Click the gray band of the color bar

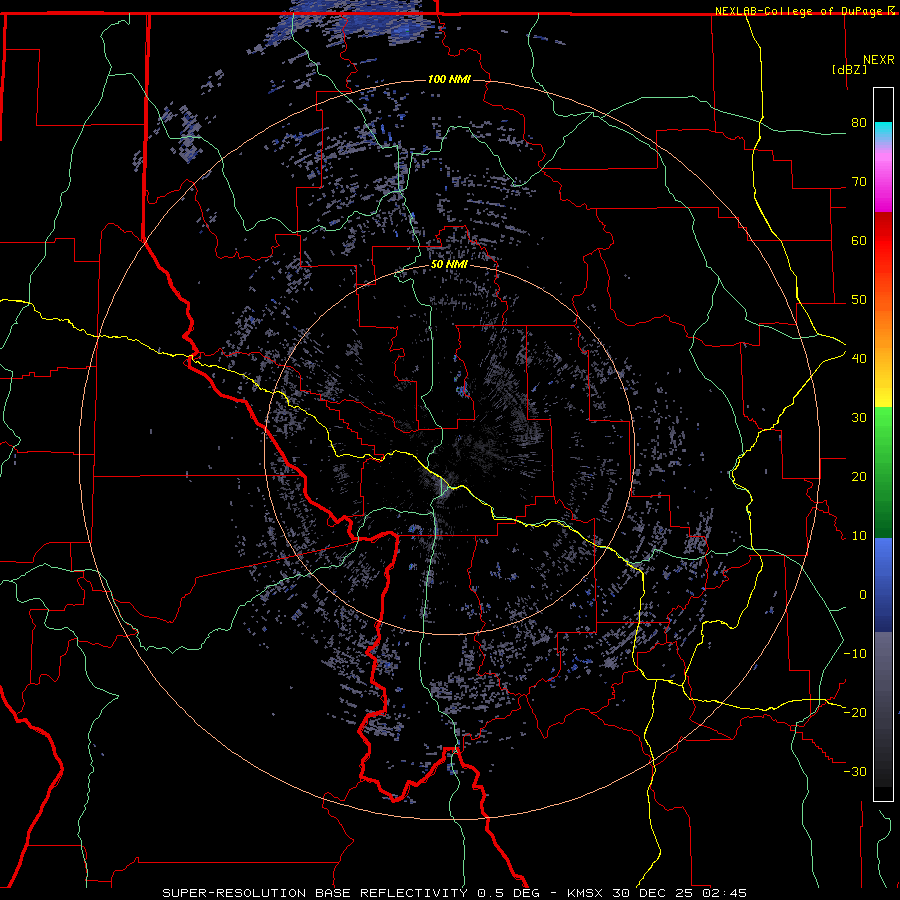click(883, 709)
